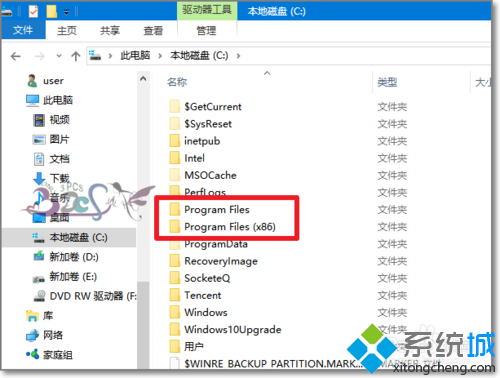Click the inetpub folder icon

pyautogui.click(x=175, y=141)
